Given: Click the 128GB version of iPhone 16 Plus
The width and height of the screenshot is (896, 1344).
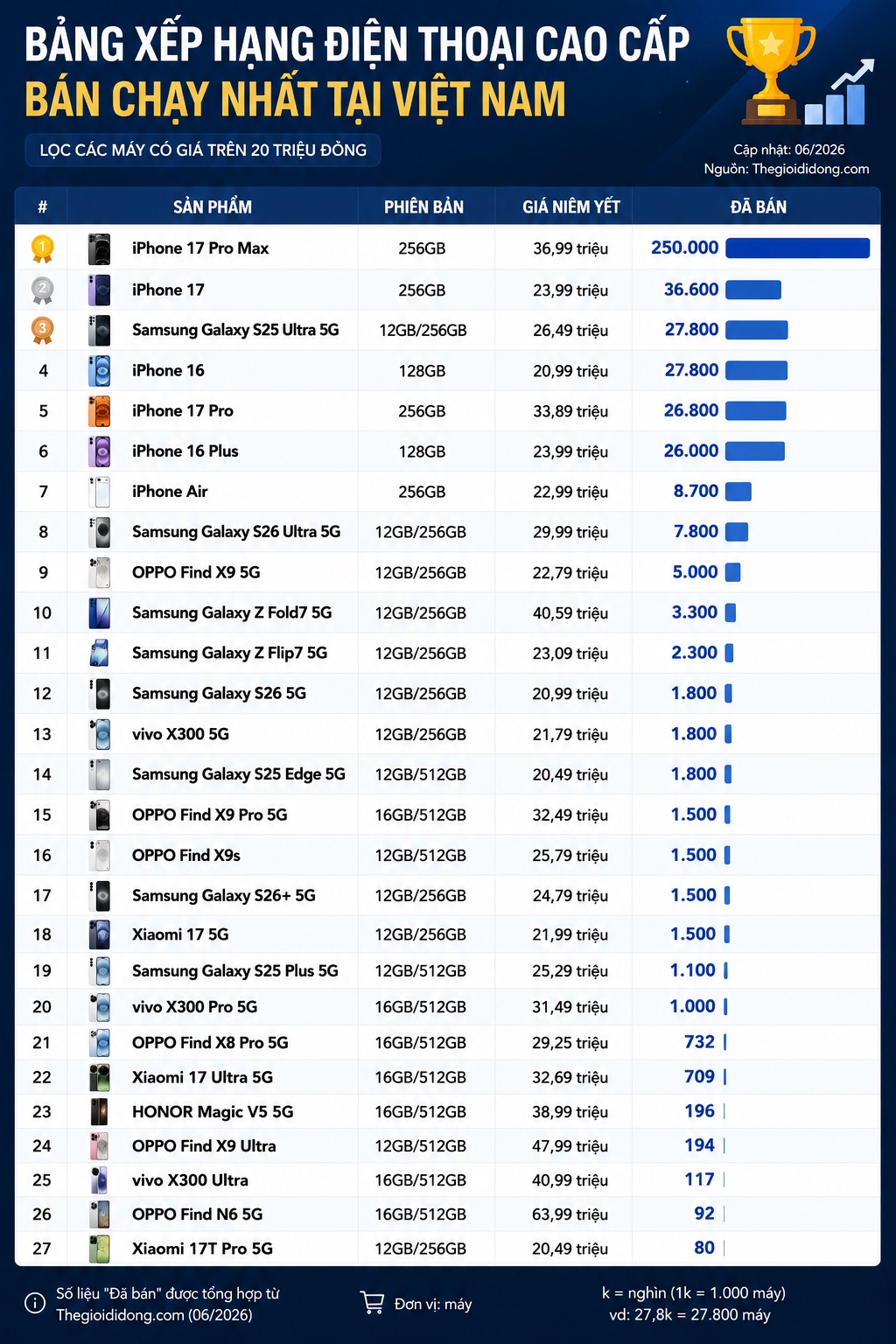Looking at the screenshot, I should (423, 451).
